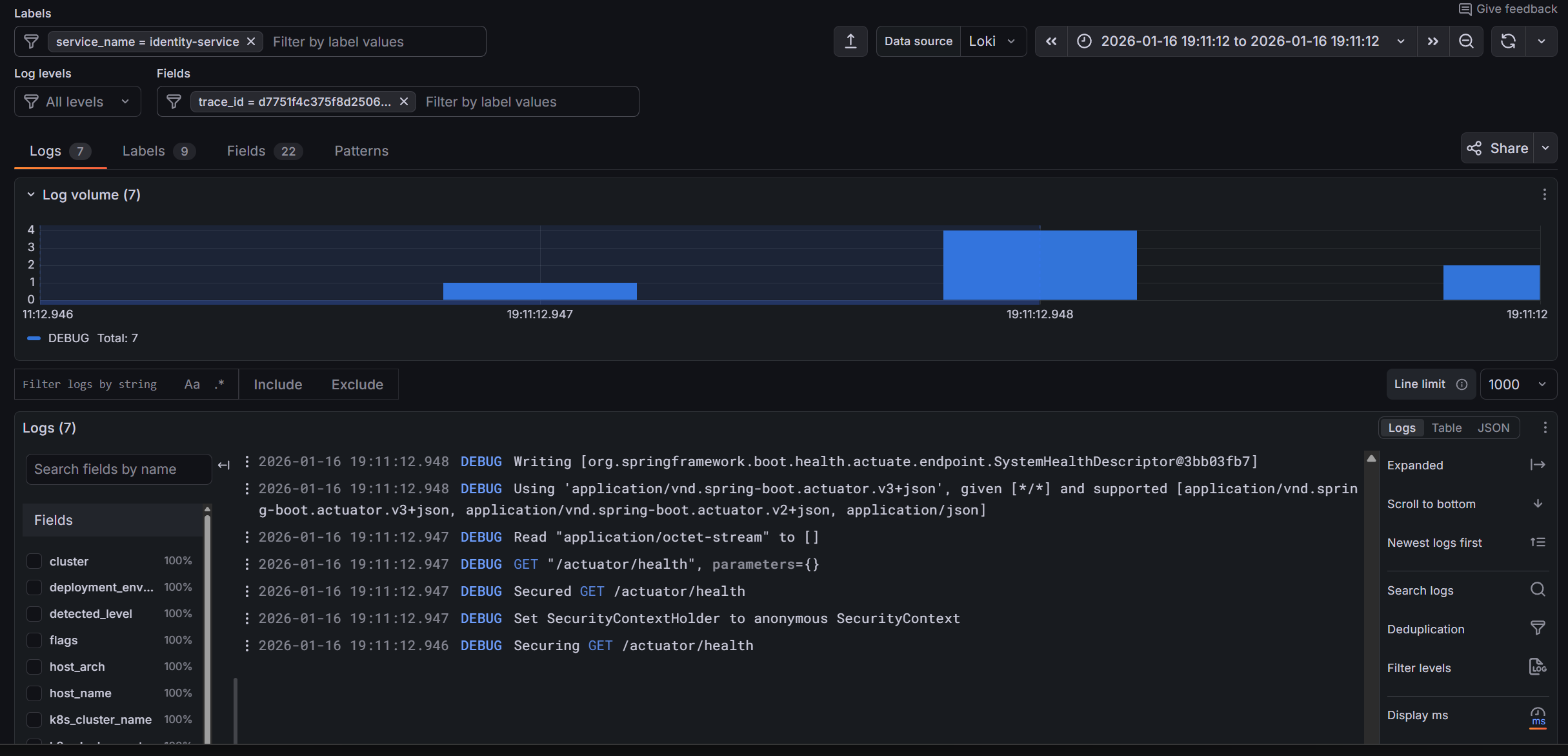Collapse the Log volume section
Viewport: 1568px width, 756px height.
click(30, 194)
